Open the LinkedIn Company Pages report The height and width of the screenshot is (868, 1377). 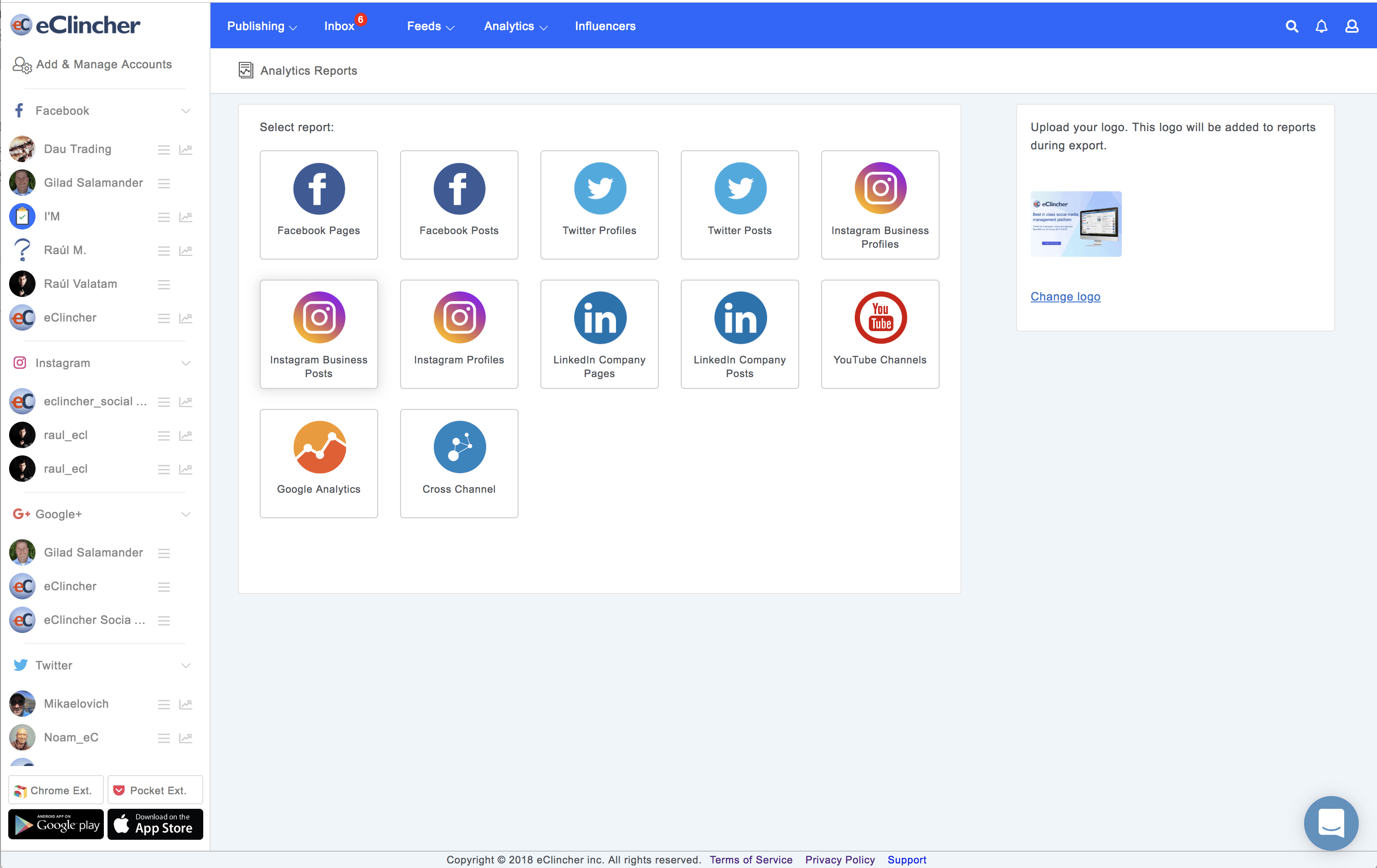tap(599, 334)
